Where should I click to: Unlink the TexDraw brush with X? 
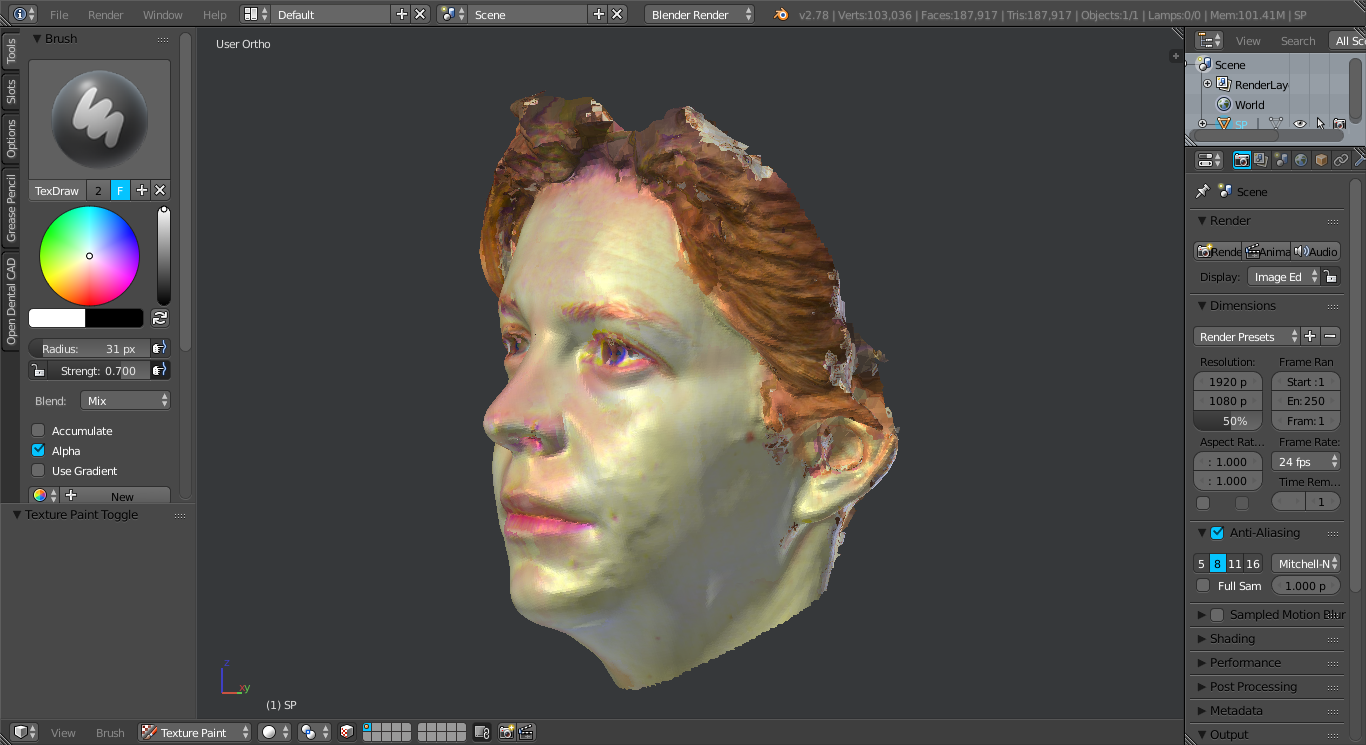click(160, 190)
